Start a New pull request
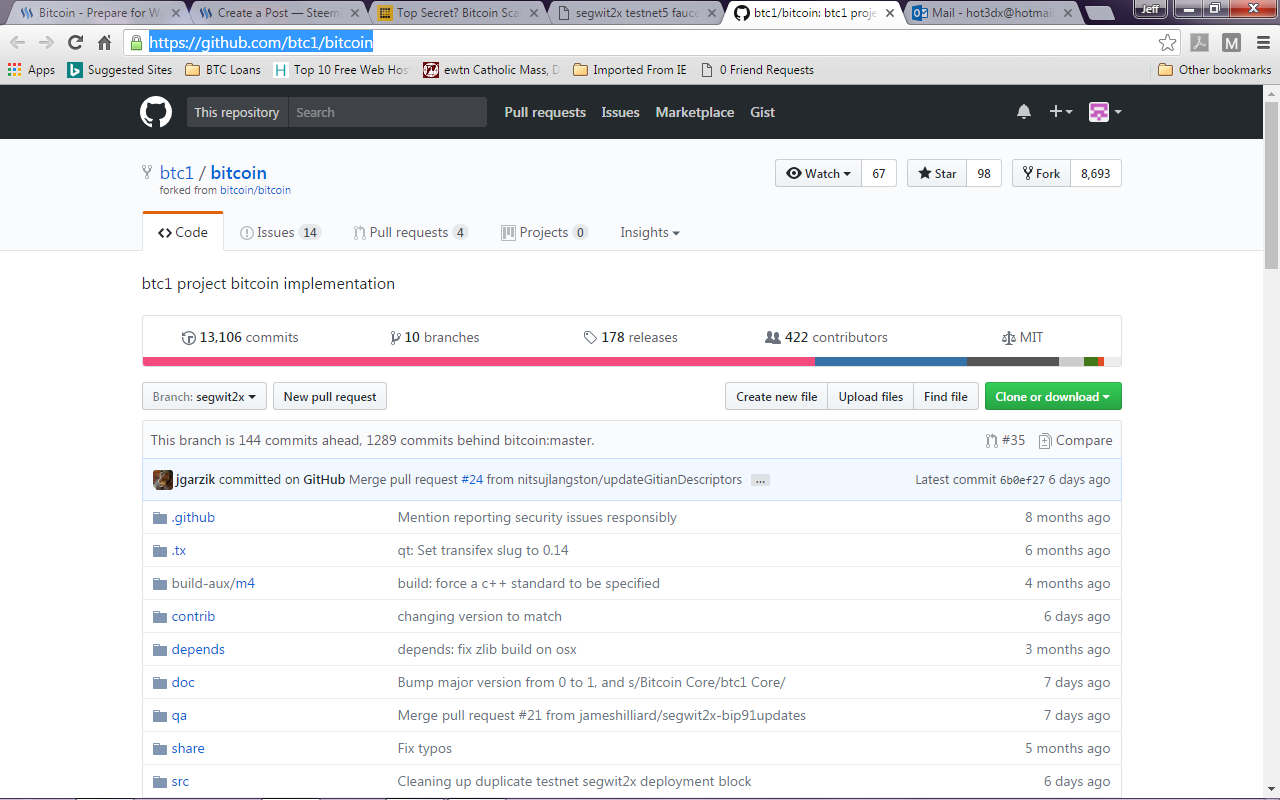The image size is (1280, 800). pyautogui.click(x=330, y=397)
